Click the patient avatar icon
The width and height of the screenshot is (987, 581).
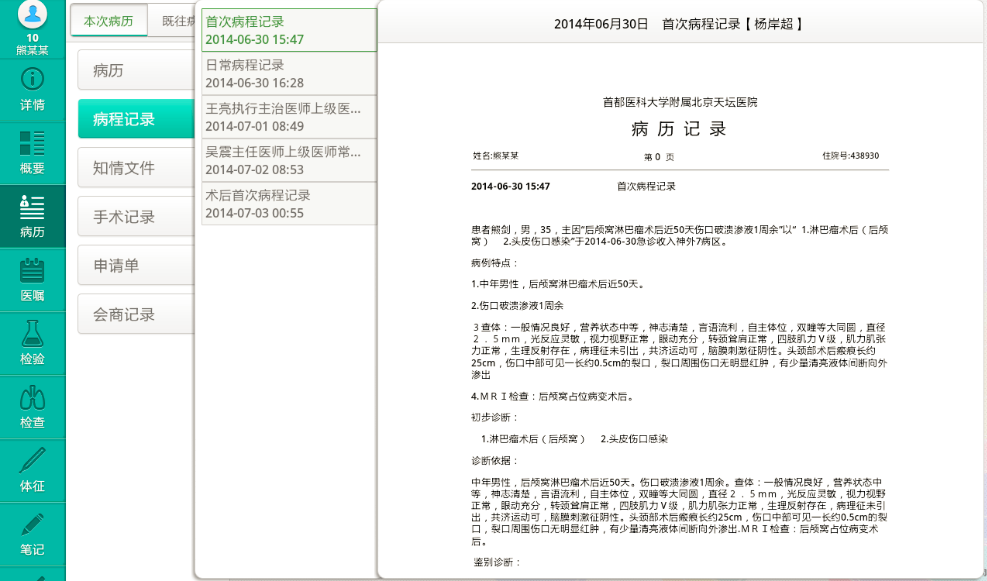click(32, 15)
